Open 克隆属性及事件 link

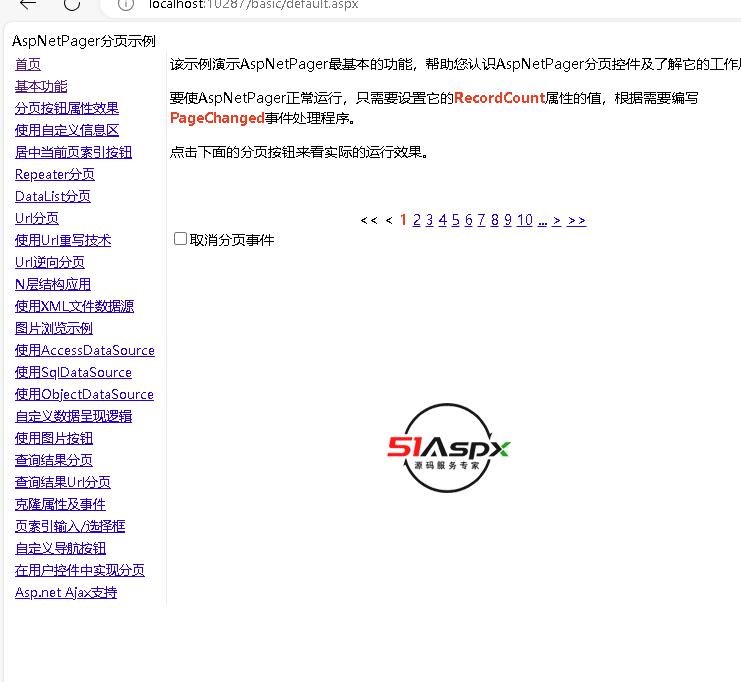coord(60,504)
